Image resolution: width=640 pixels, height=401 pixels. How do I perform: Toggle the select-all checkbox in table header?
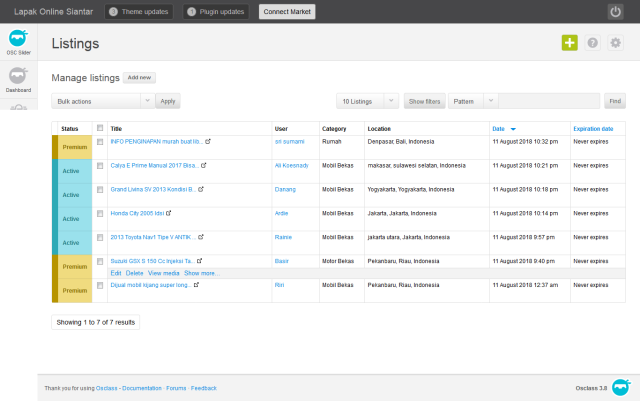[x=99, y=128]
